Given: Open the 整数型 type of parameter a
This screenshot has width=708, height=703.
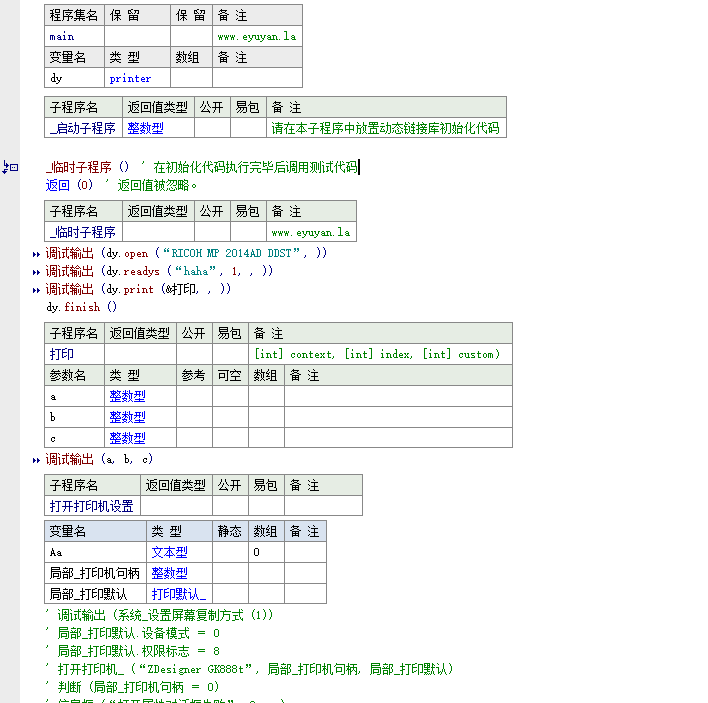Looking at the screenshot, I should pyautogui.click(x=127, y=396).
